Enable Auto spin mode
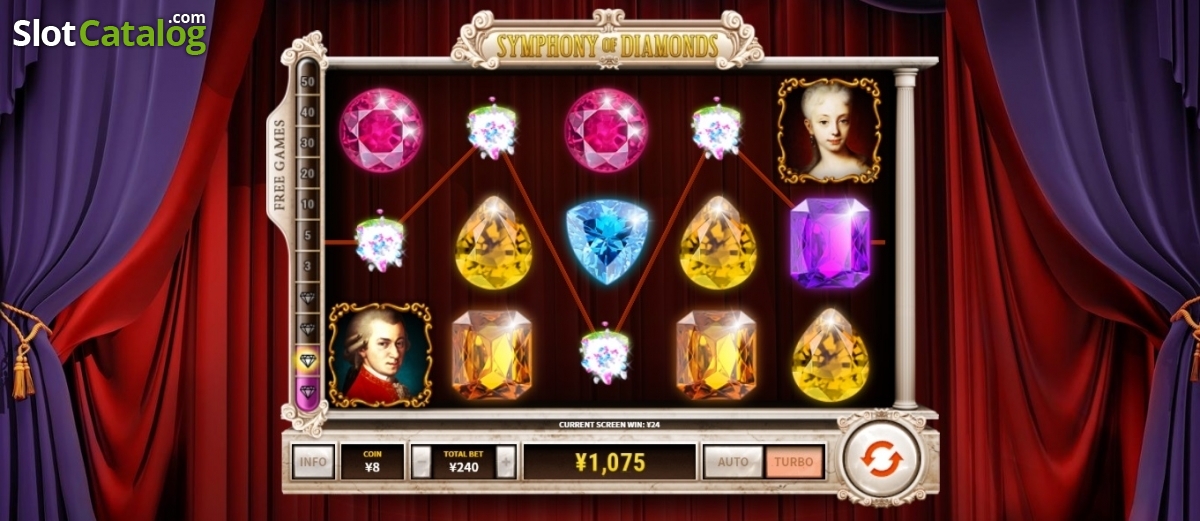Viewport: 1200px width, 521px height. tap(733, 462)
